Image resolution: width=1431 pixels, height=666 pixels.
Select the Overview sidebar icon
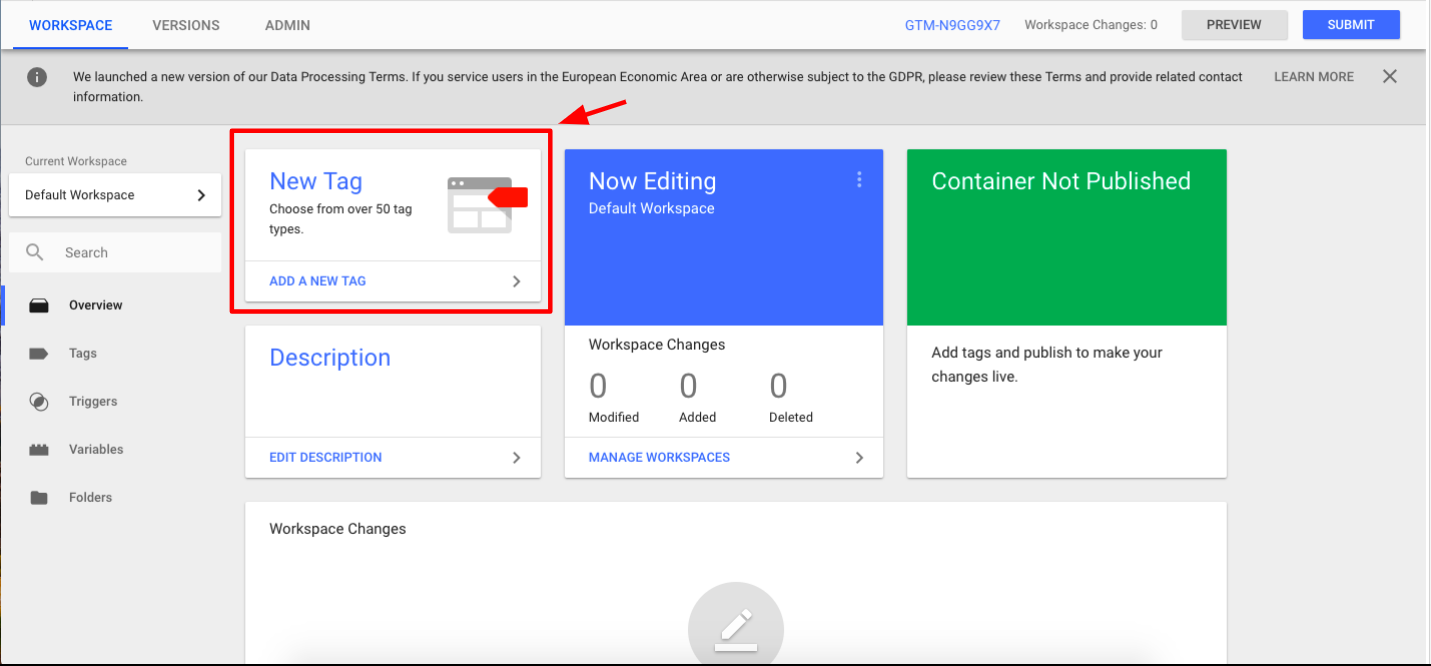pyautogui.click(x=39, y=306)
